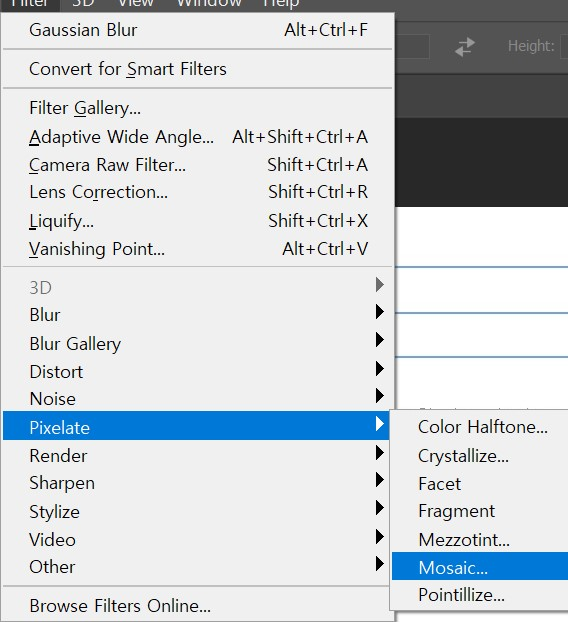
Task: Choose Lens Correction filter
Action: tap(198, 192)
